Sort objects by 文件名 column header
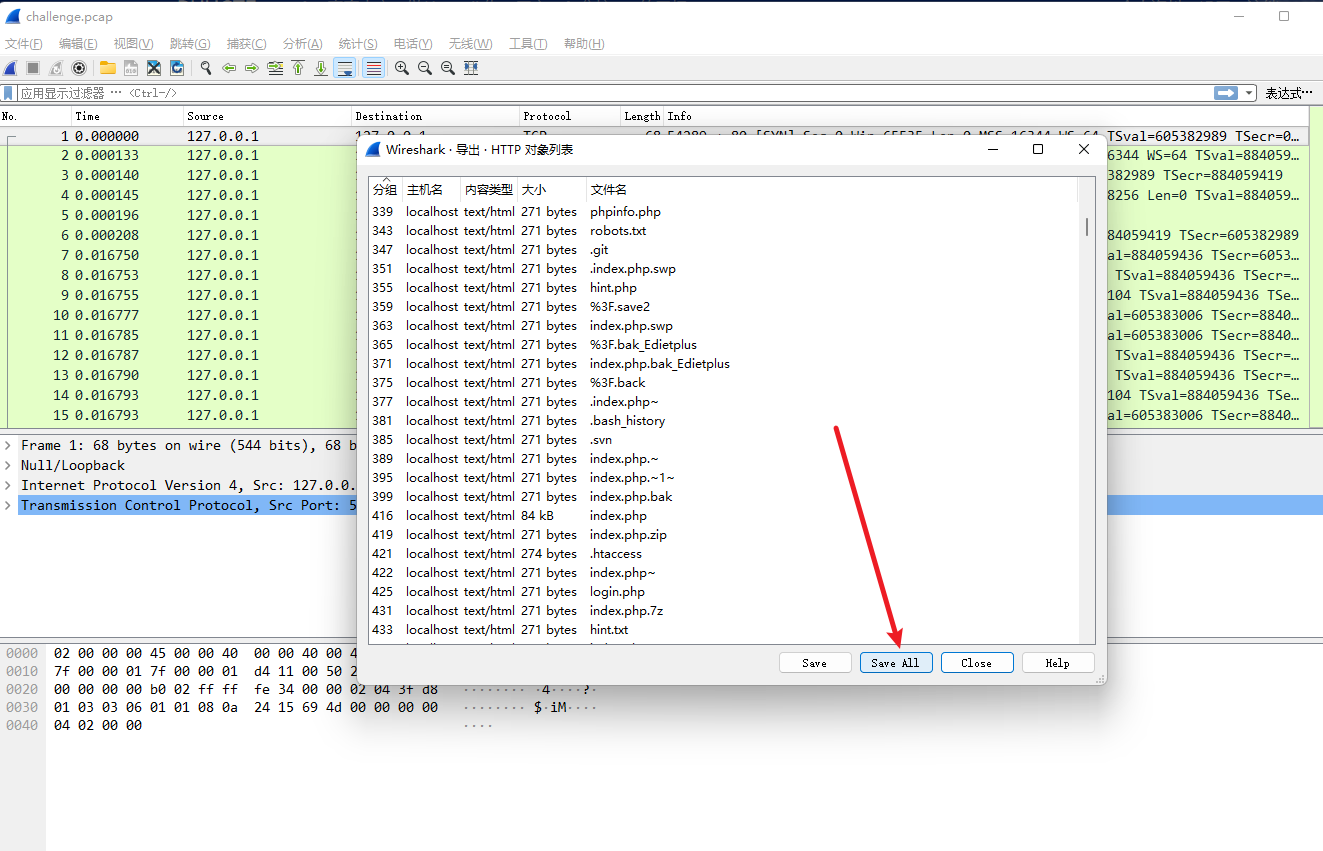The height and width of the screenshot is (851, 1323). [x=831, y=190]
